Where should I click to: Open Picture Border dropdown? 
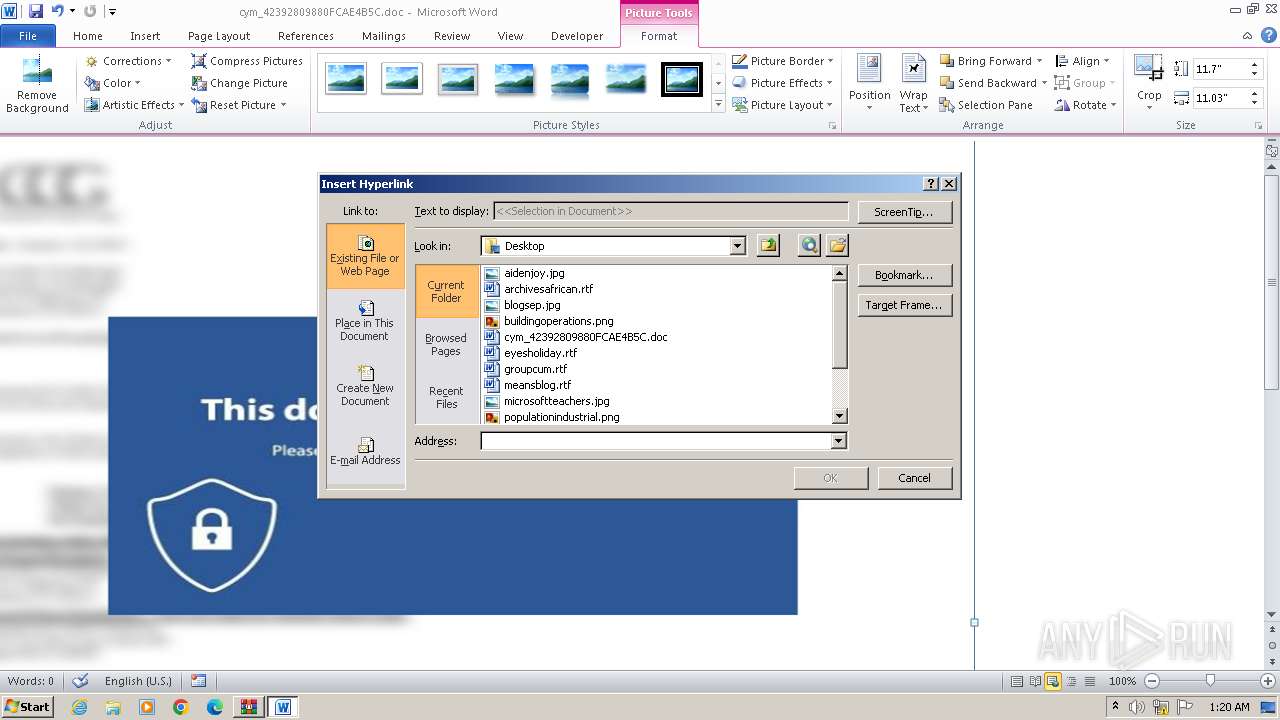pos(783,61)
